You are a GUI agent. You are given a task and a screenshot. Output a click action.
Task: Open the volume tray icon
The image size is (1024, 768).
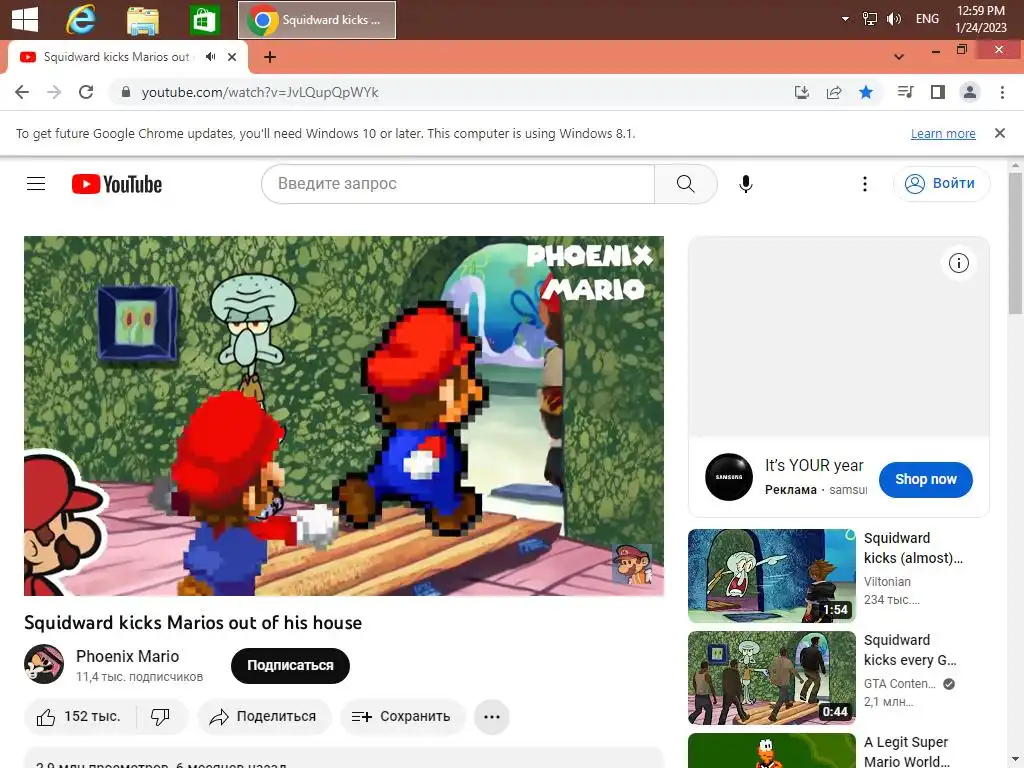pos(893,19)
